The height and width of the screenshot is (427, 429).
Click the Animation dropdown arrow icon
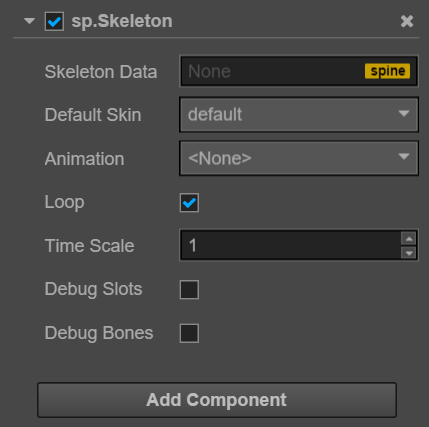404,157
